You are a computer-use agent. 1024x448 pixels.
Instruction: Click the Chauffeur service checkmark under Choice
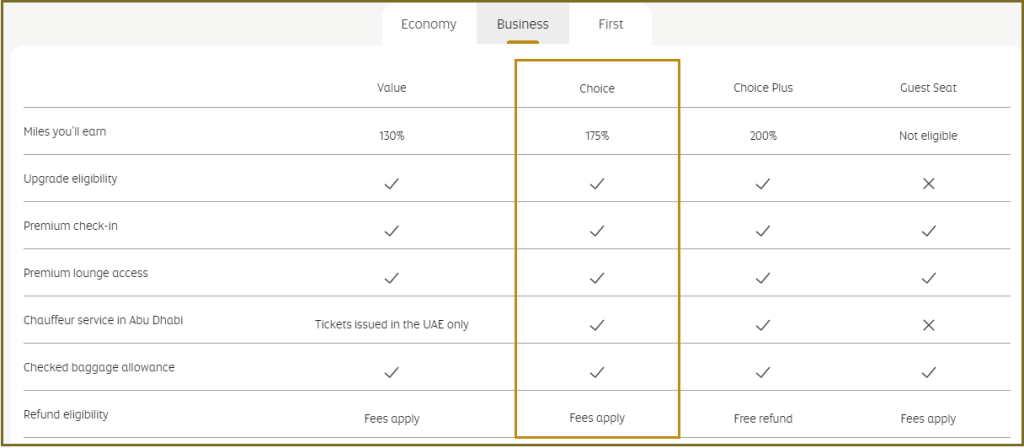pyautogui.click(x=597, y=325)
